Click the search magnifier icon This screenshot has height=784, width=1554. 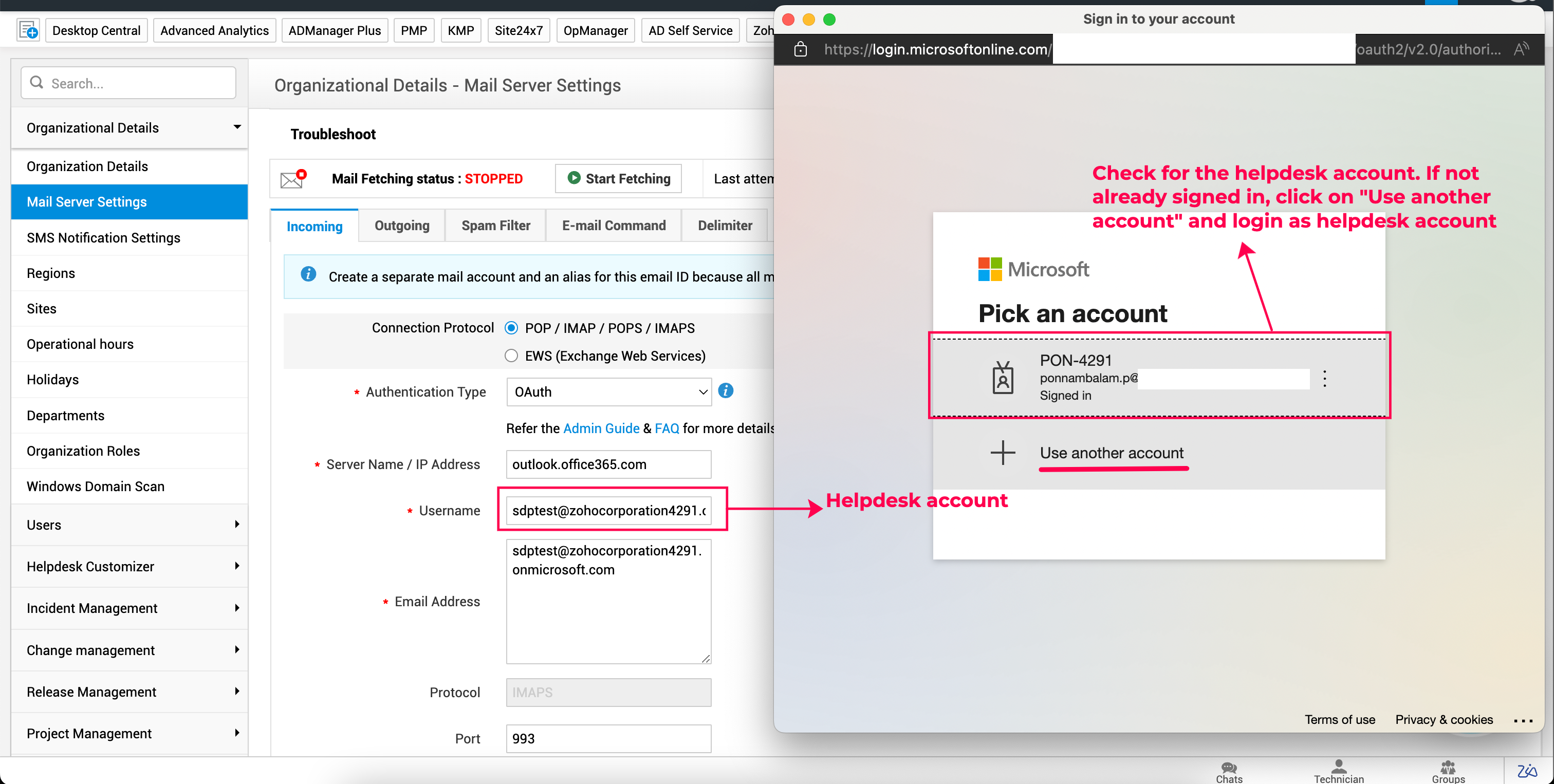pyautogui.click(x=37, y=83)
